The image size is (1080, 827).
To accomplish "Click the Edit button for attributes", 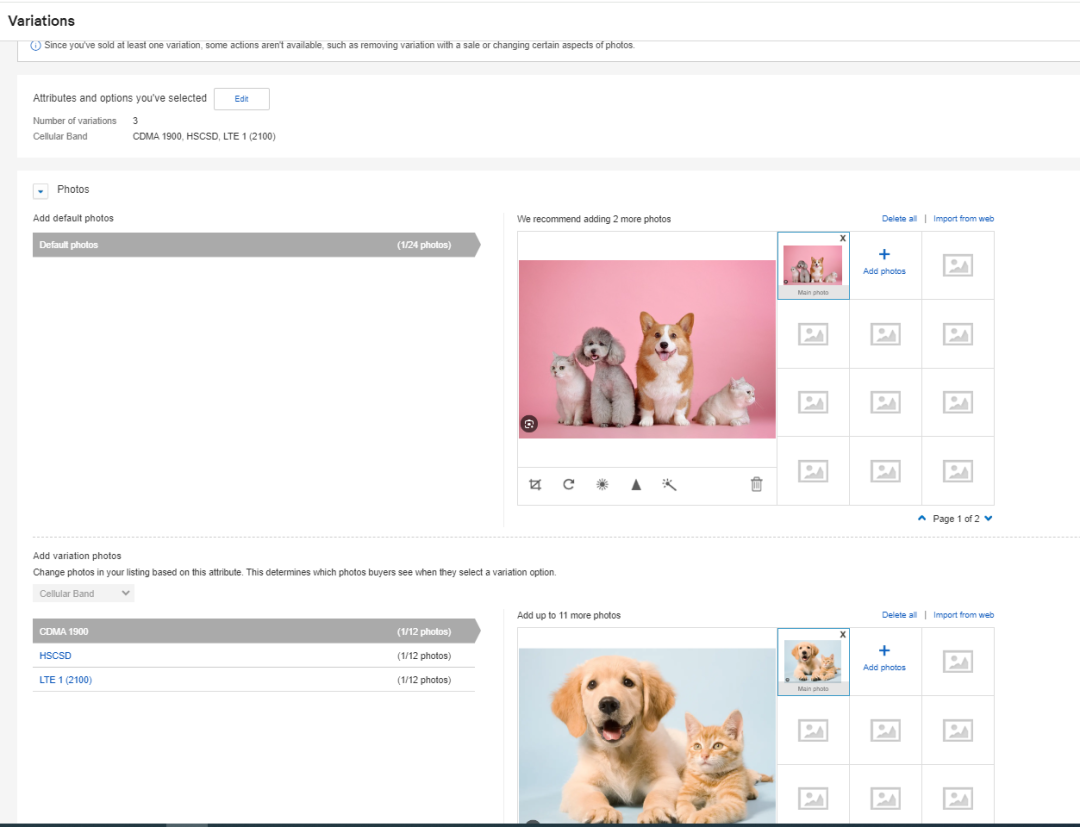I will click(241, 98).
